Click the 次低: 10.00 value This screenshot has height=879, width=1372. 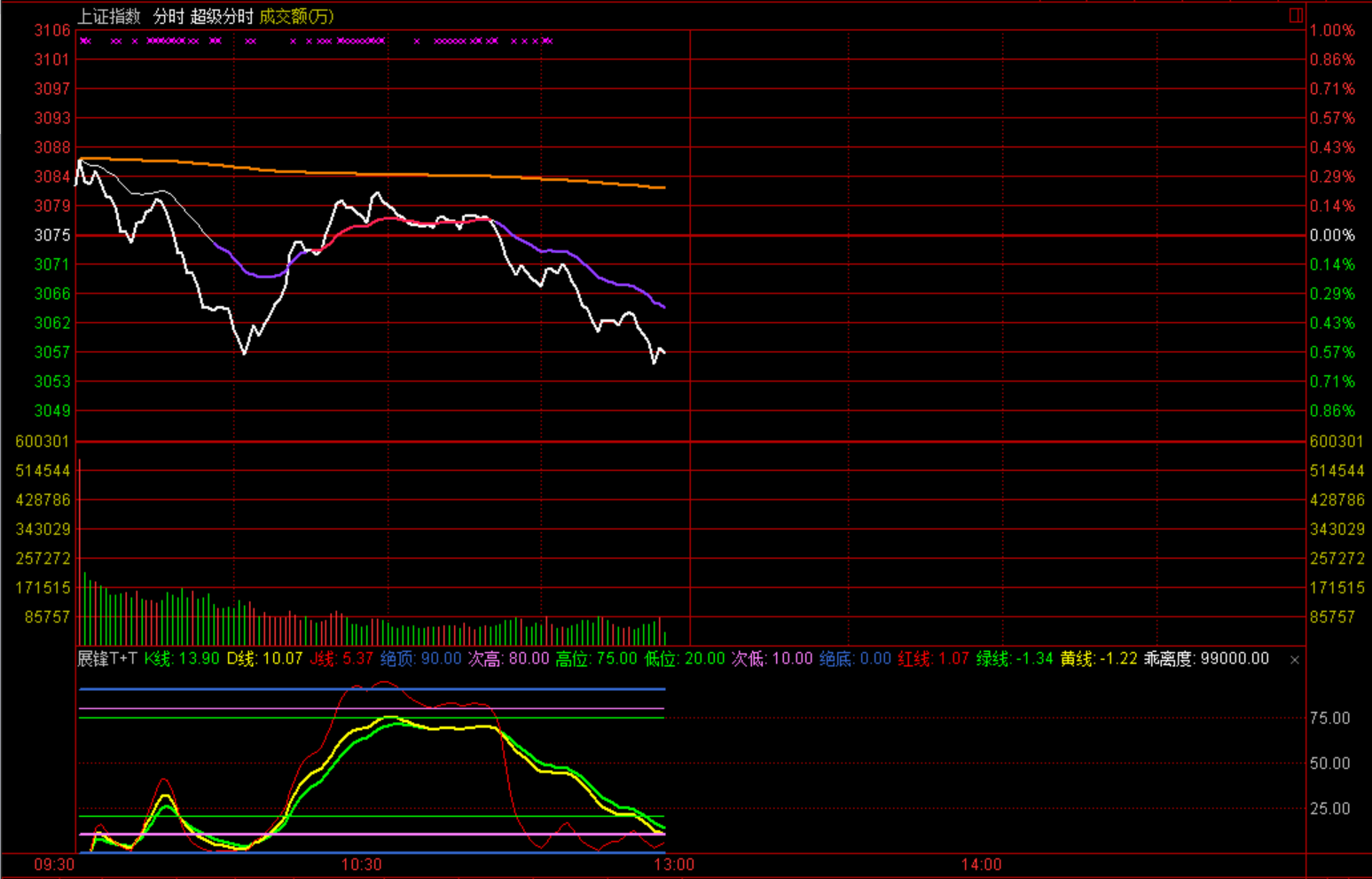tap(772, 658)
